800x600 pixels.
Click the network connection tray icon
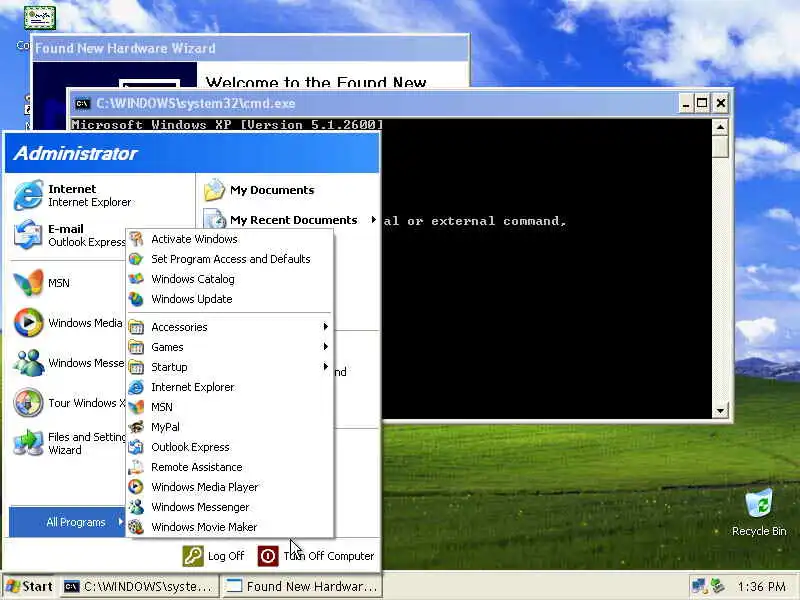(x=698, y=586)
